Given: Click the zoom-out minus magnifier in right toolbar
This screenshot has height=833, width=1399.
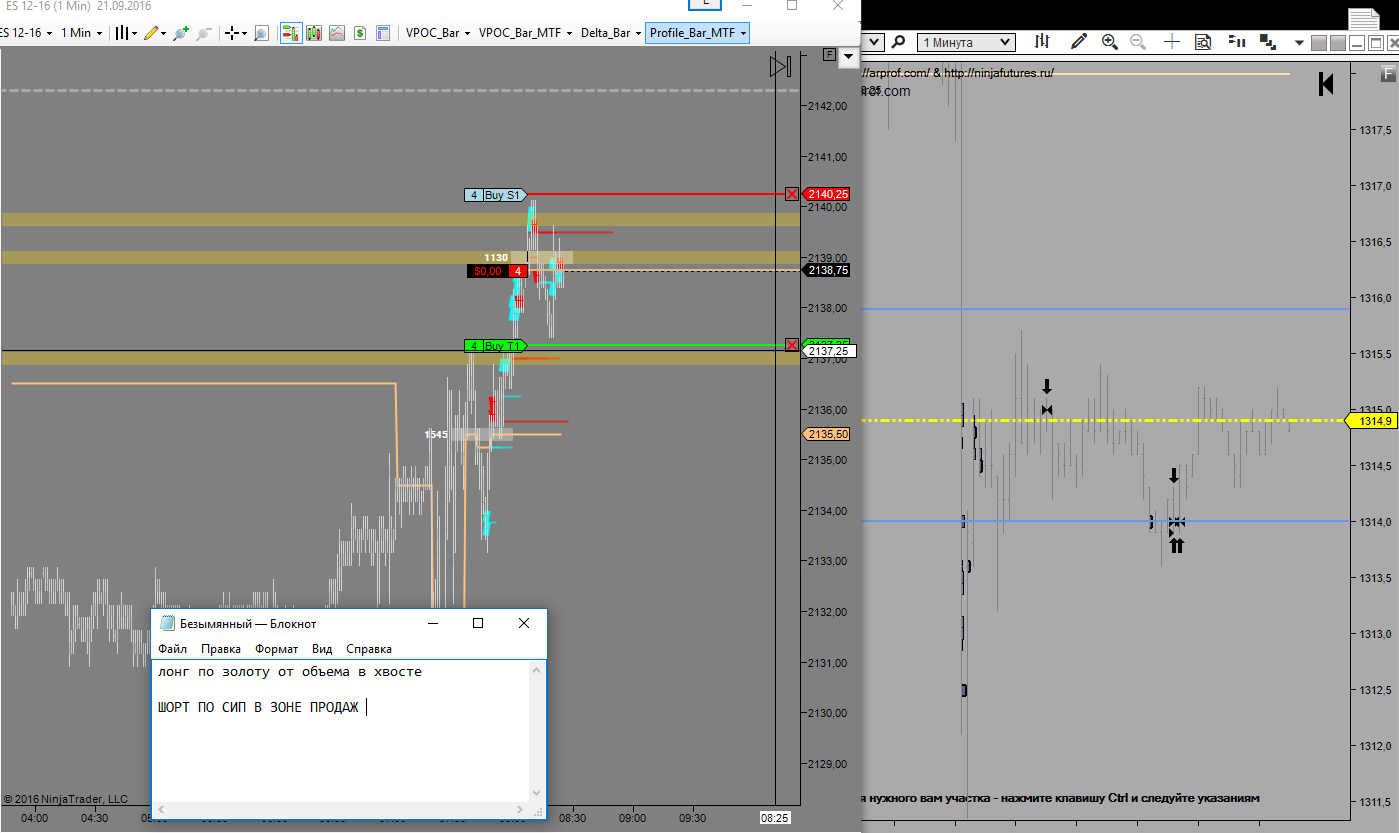Looking at the screenshot, I should pos(1138,42).
